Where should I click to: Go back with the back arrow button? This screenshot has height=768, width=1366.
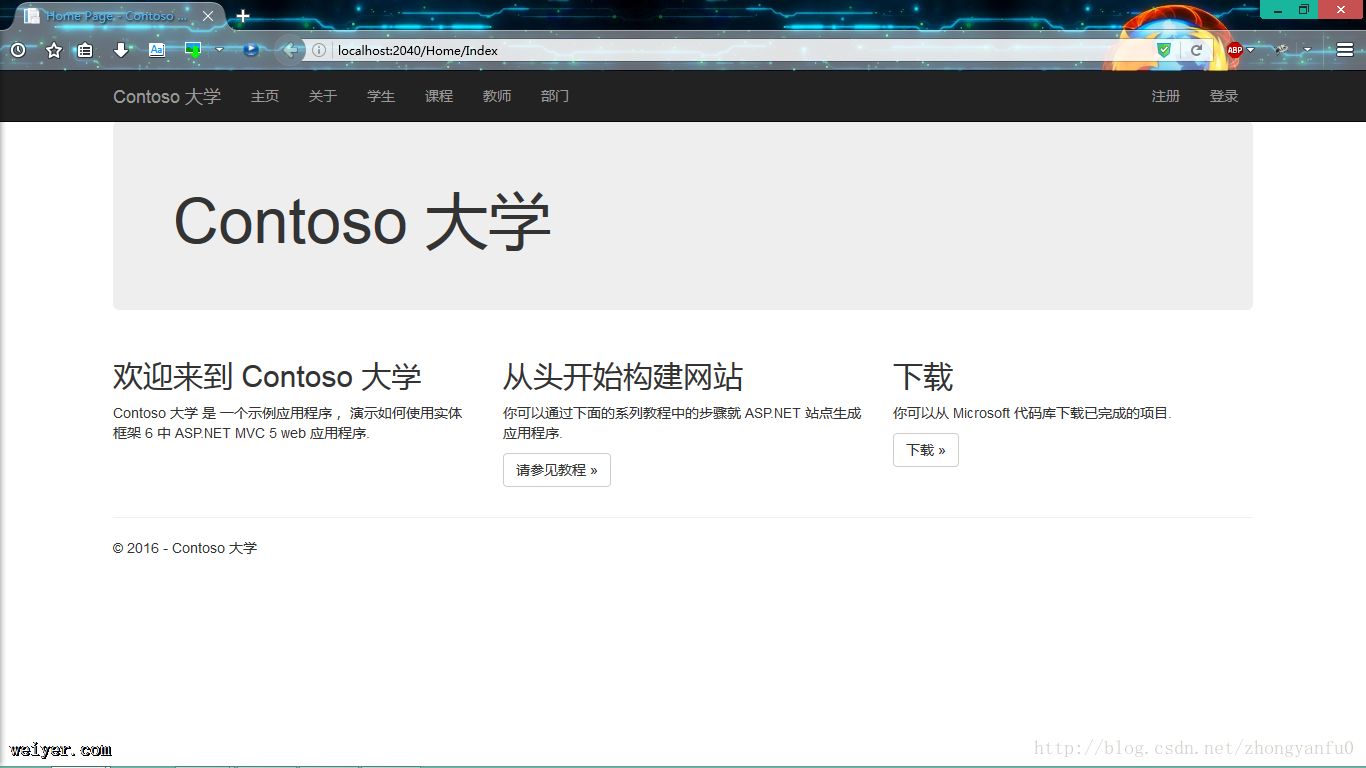click(290, 50)
